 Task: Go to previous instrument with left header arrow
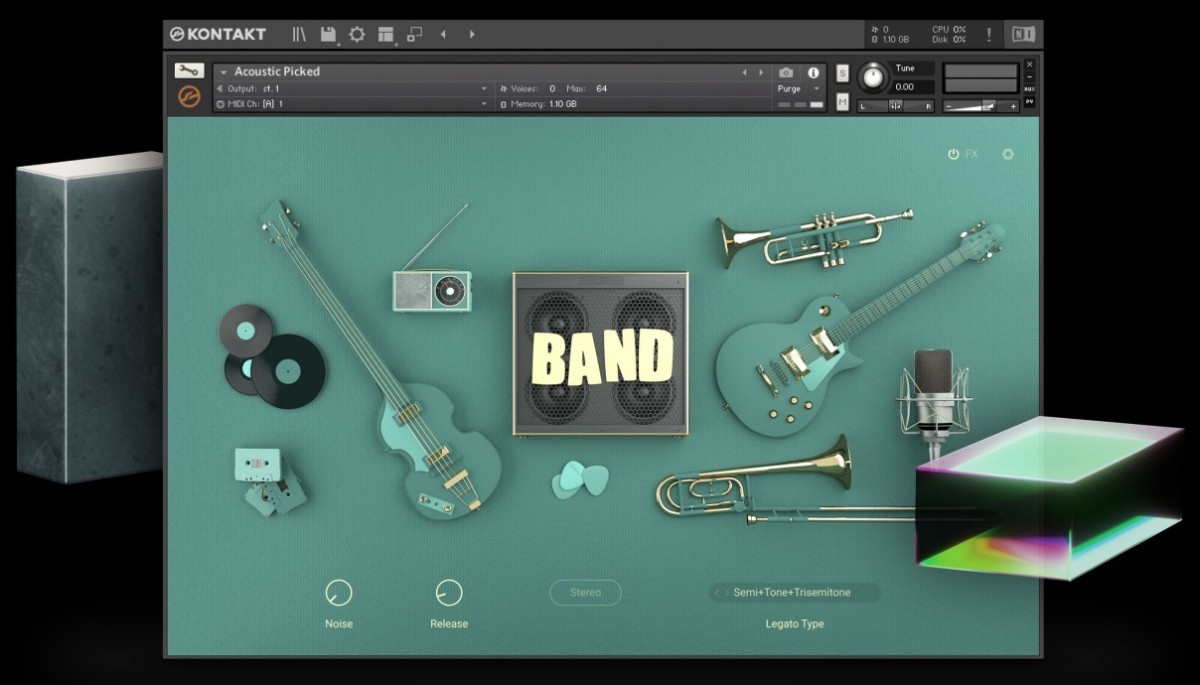tap(443, 34)
